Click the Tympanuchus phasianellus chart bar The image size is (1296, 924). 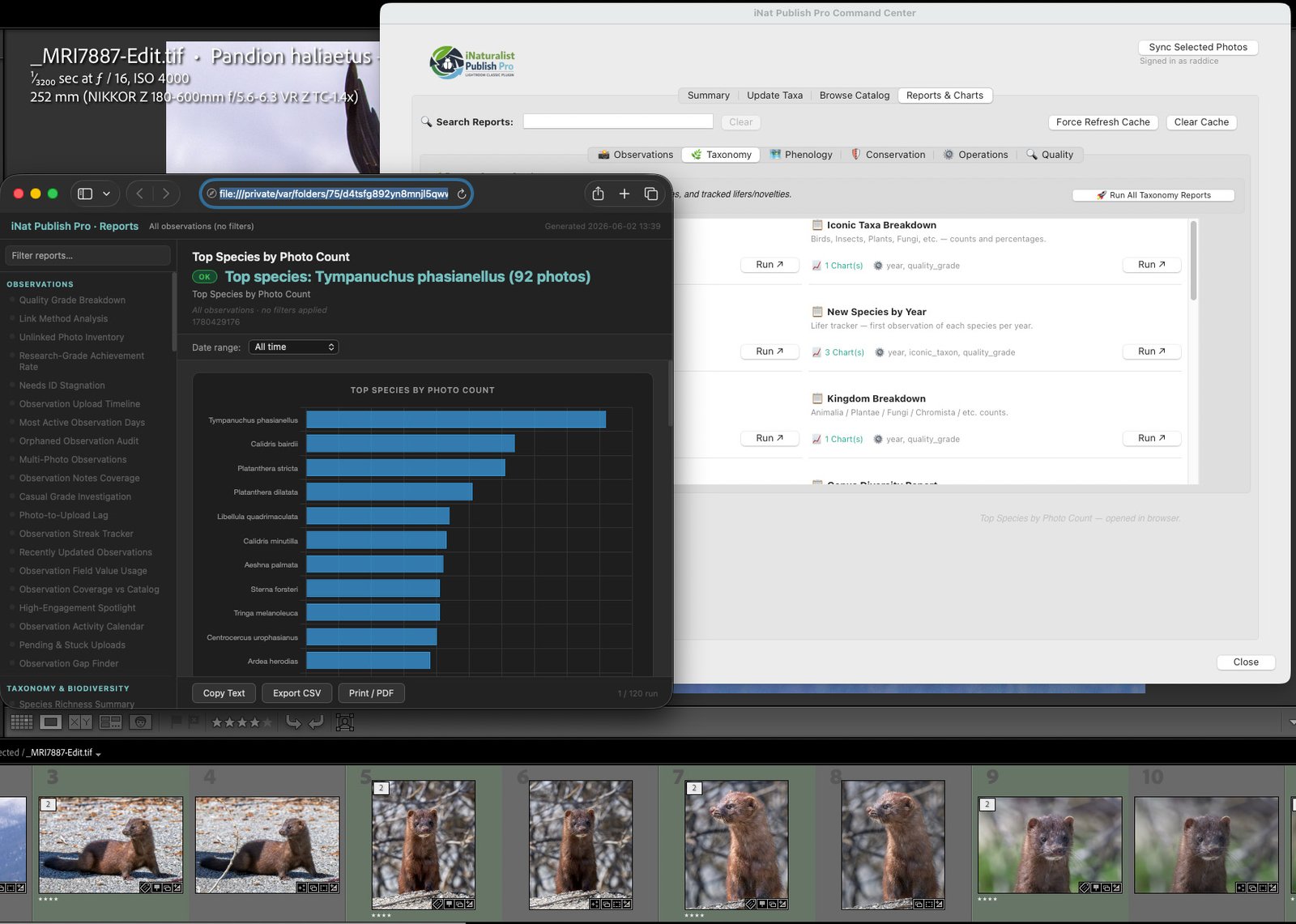point(456,419)
